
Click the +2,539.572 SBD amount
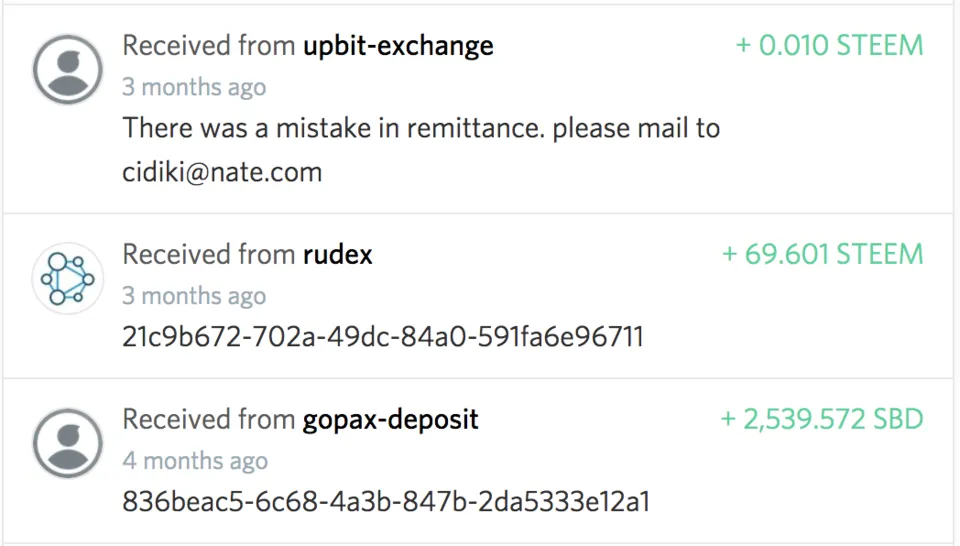tap(821, 419)
